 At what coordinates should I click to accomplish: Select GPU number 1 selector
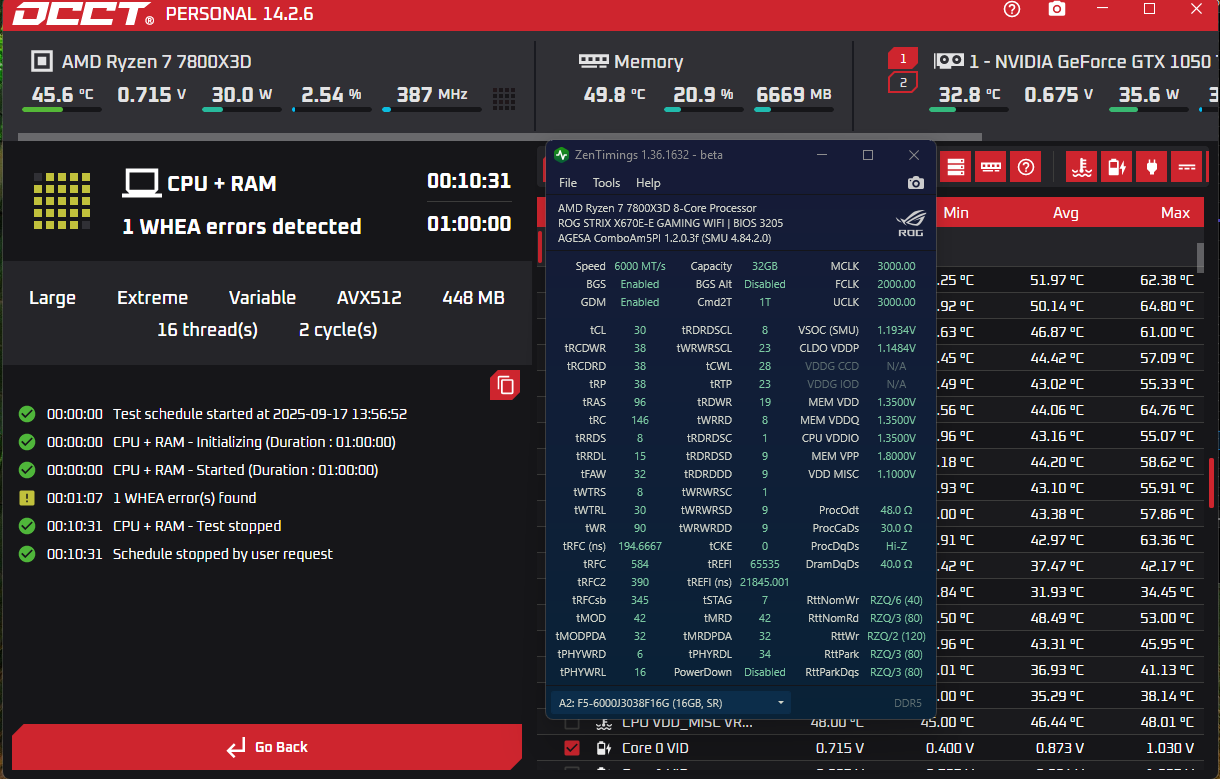(903, 58)
